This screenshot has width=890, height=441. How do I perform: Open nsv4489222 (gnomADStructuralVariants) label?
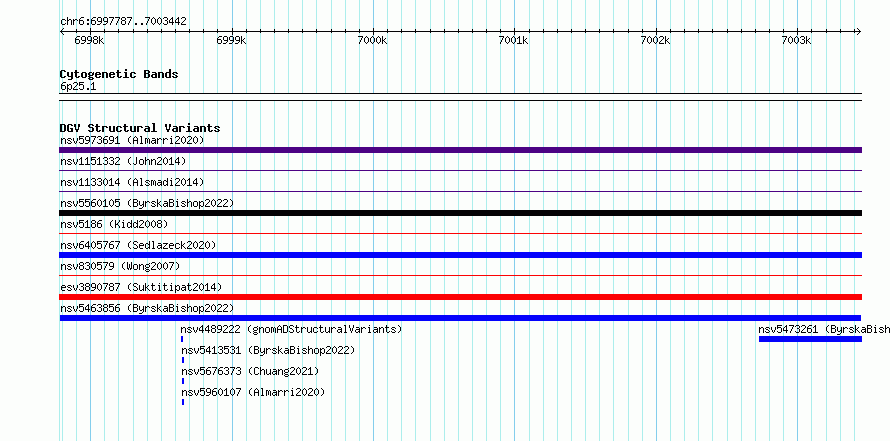(291, 329)
